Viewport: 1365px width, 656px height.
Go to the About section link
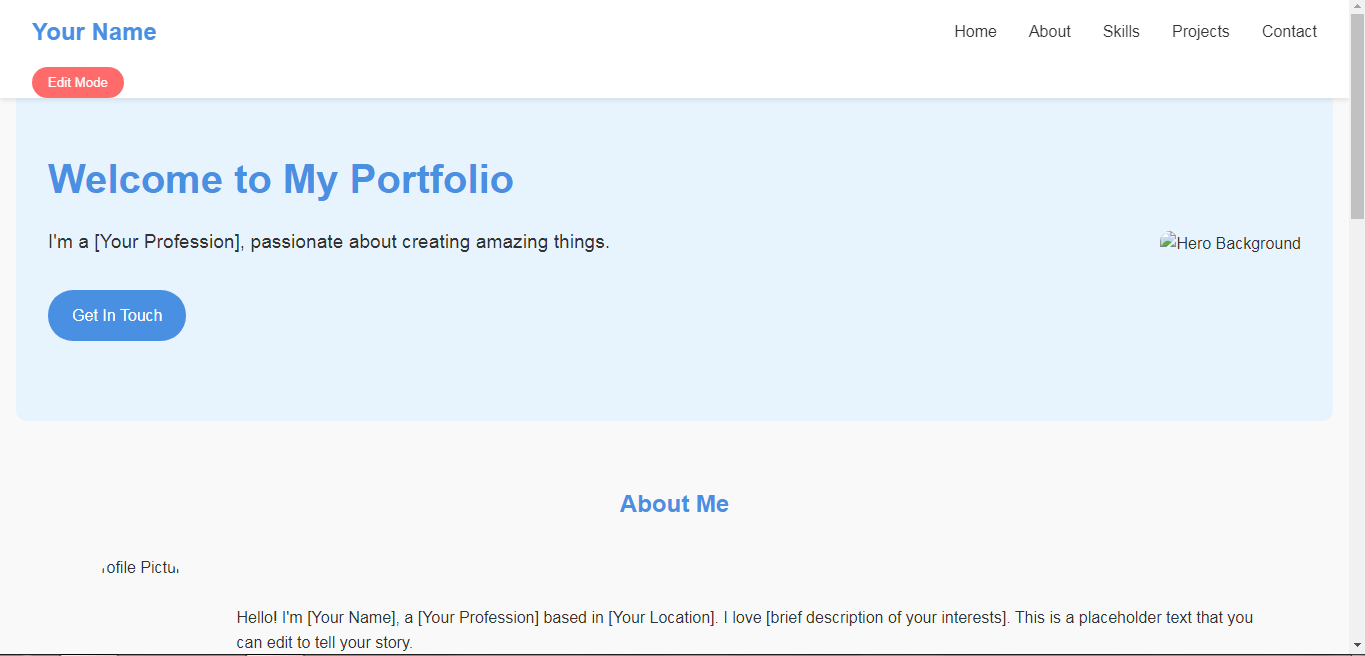point(1049,31)
